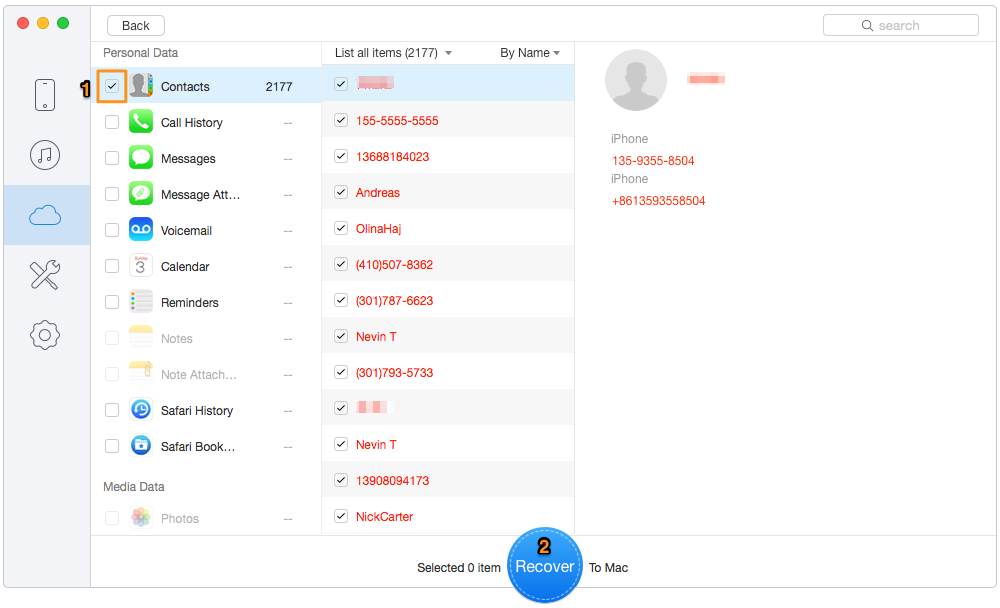This screenshot has width=1000, height=608.
Task: Select the (301)787-6623 contact row
Action: pos(448,300)
